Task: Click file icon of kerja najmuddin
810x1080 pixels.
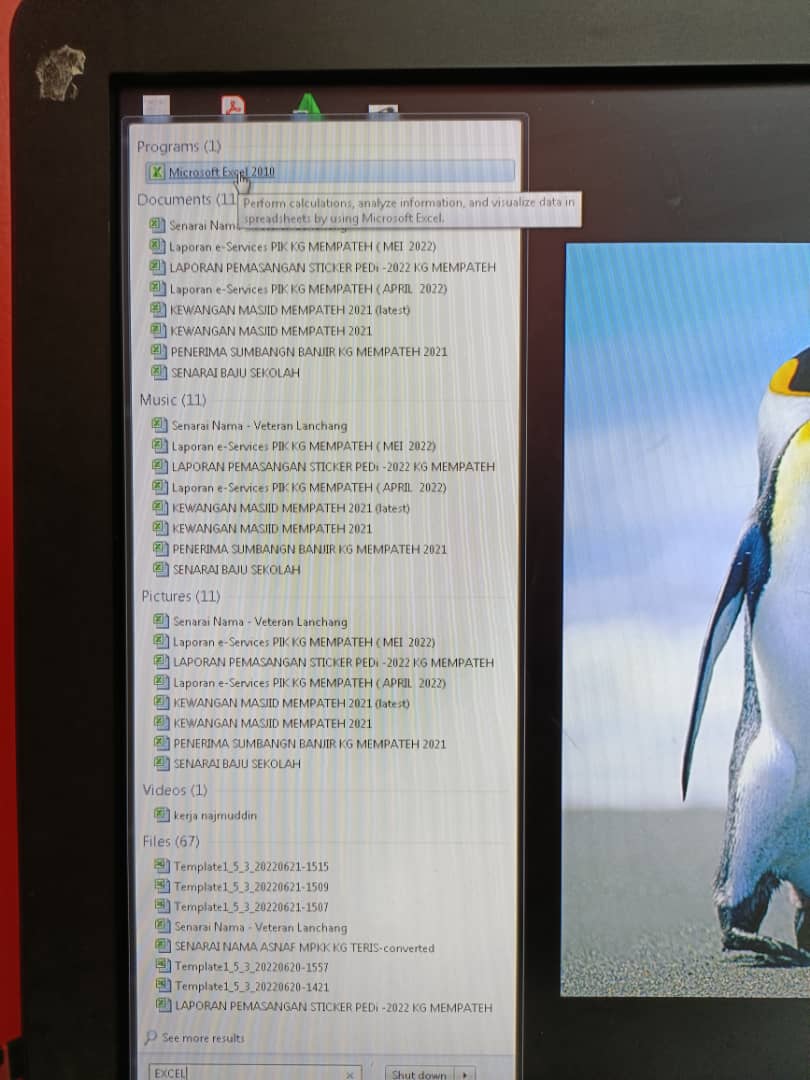Action: coord(161,815)
